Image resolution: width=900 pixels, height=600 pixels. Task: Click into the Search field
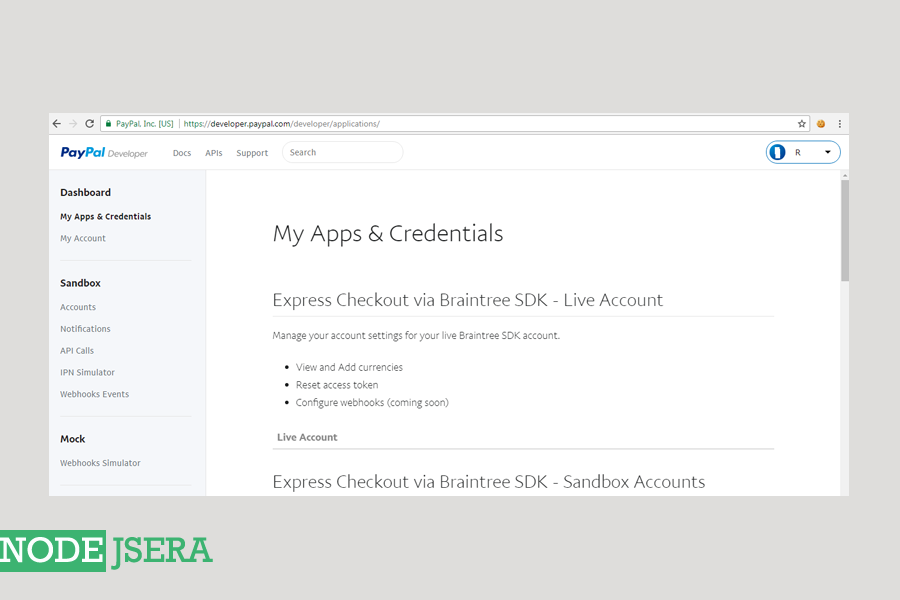pos(343,152)
